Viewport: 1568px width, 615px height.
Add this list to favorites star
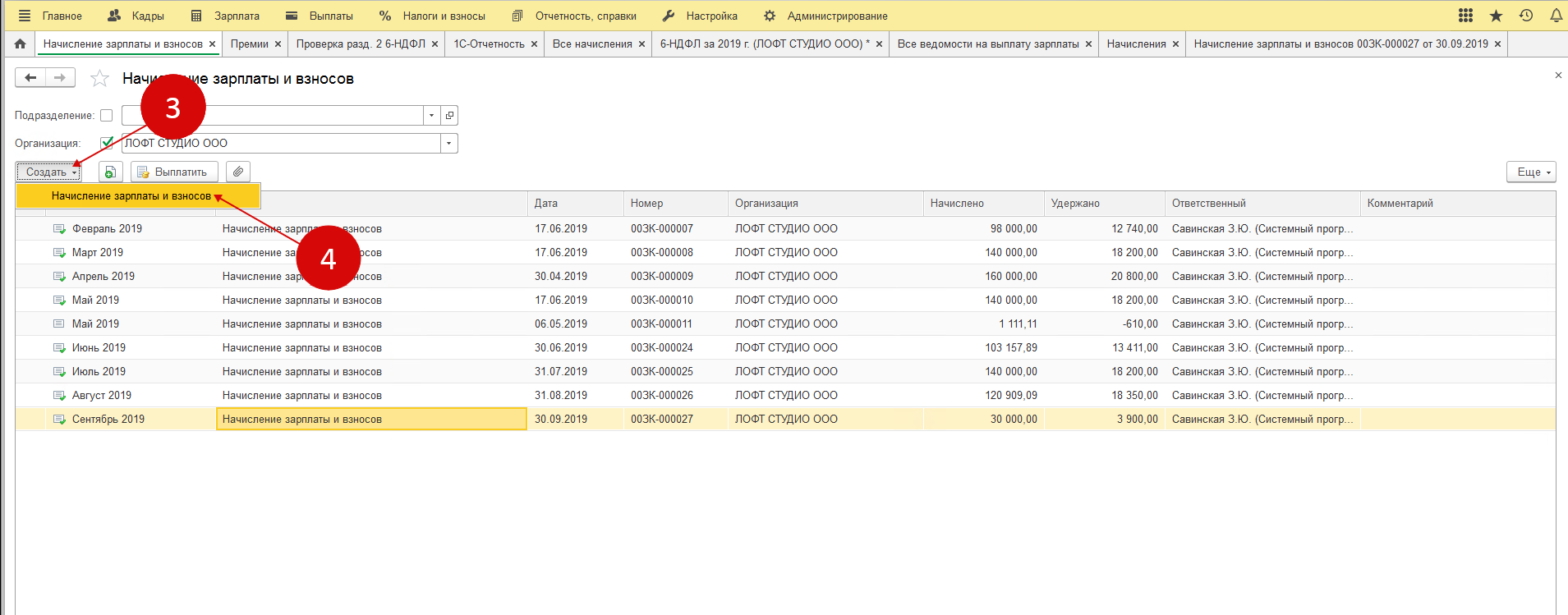coord(99,78)
